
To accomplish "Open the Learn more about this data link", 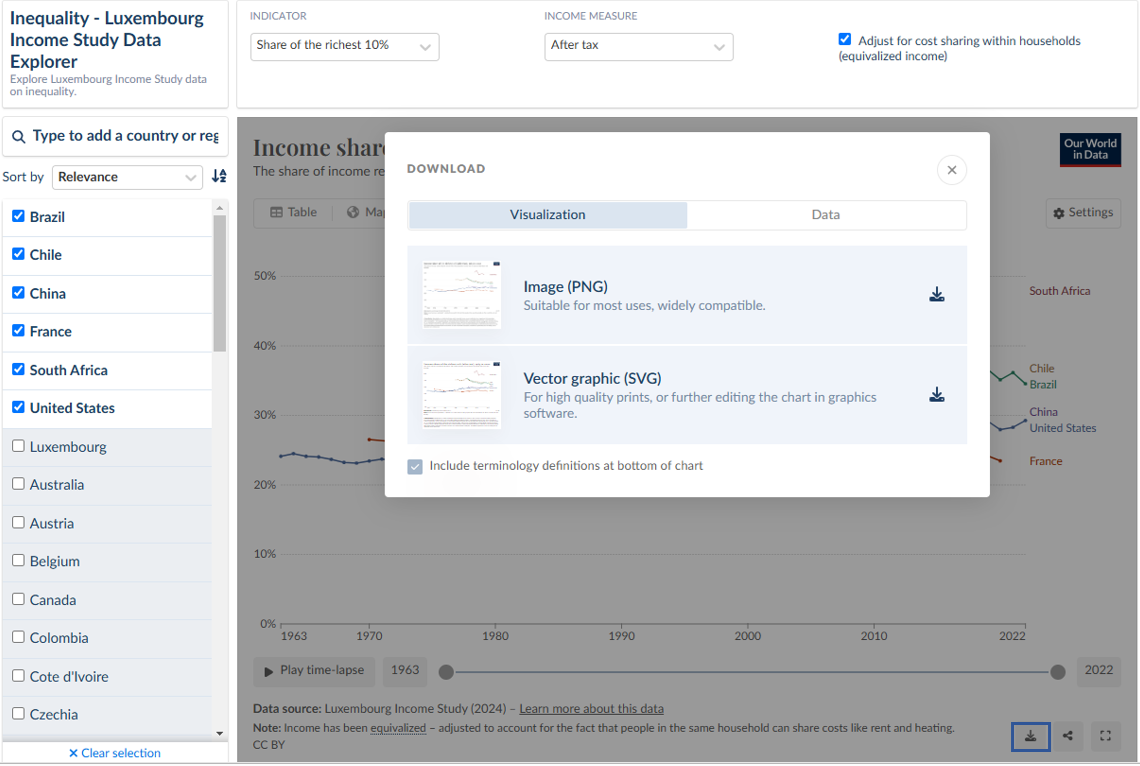I will (591, 709).
